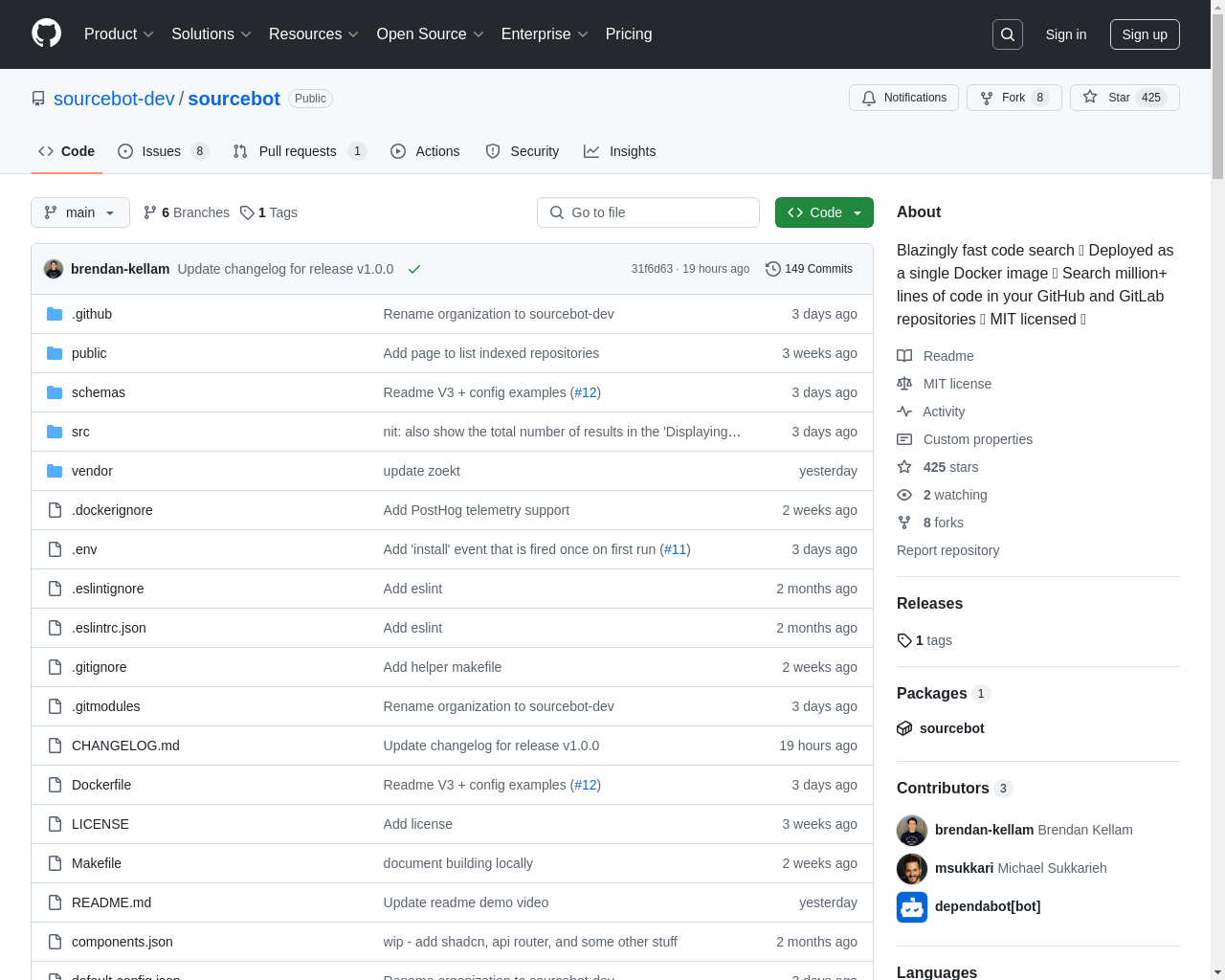This screenshot has width=1225, height=980.
Task: Click Report repository link
Action: (x=947, y=550)
